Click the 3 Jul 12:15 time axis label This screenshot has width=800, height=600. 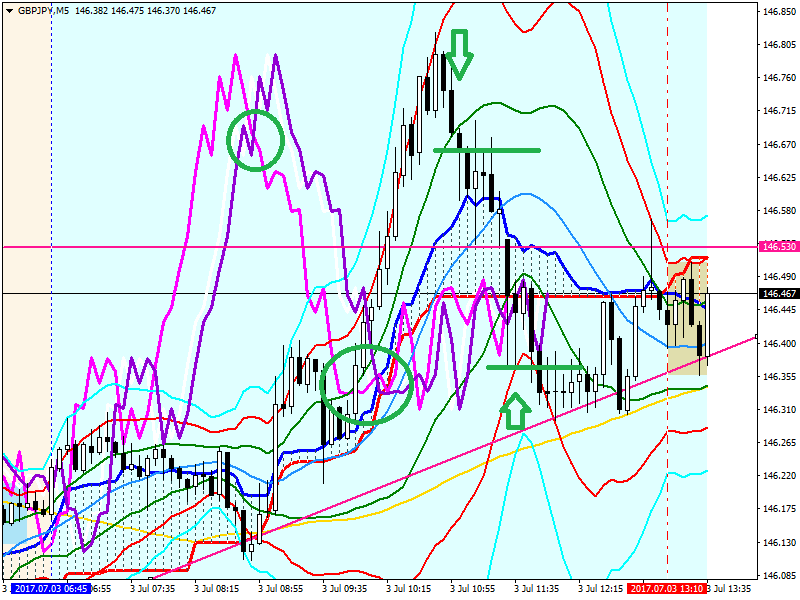pyautogui.click(x=601, y=589)
